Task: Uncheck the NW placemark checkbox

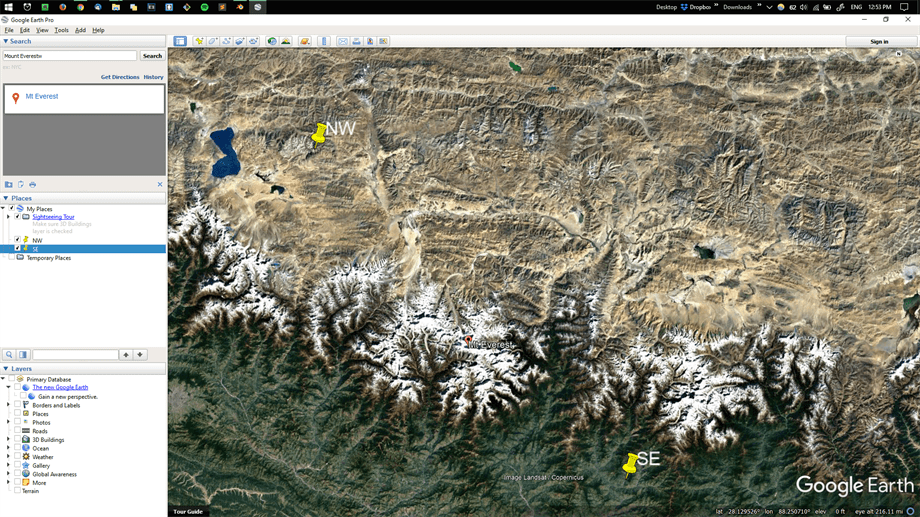Action: click(17, 239)
